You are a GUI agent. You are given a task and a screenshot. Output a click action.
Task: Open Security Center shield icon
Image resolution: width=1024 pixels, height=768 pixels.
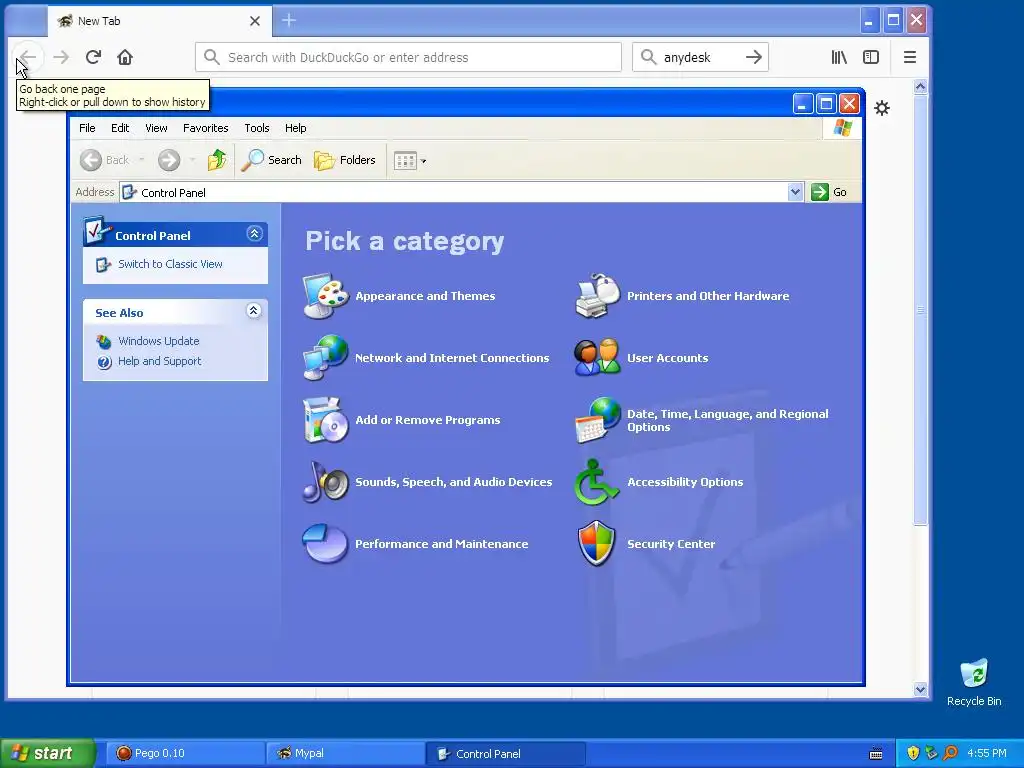coord(596,543)
